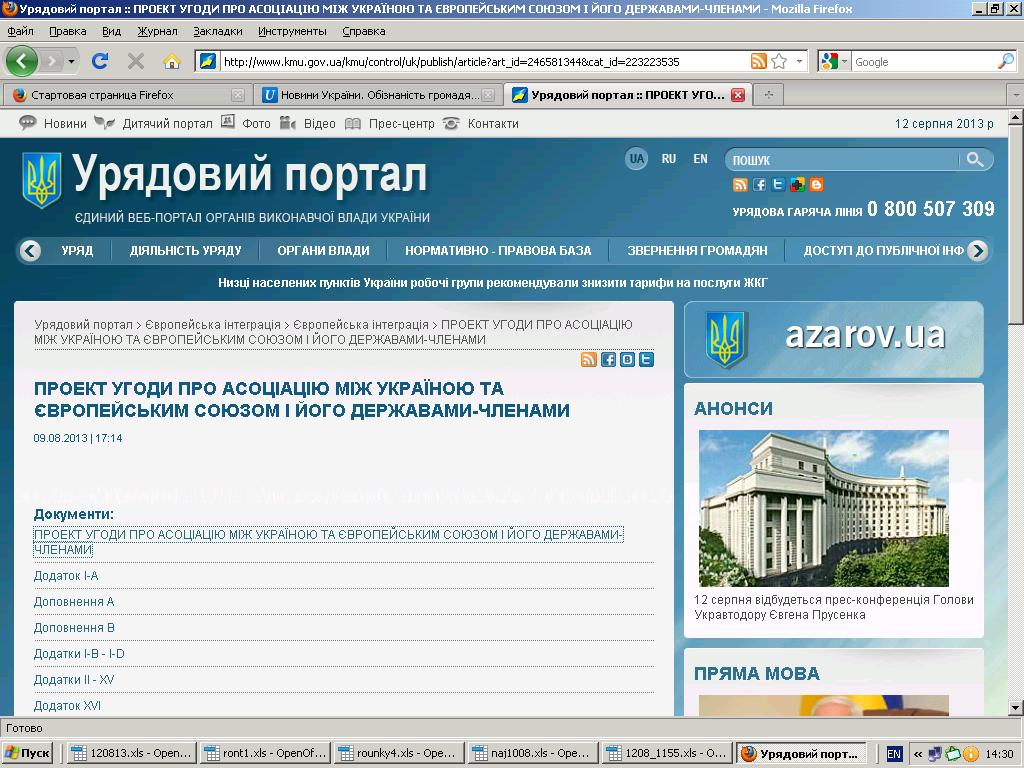This screenshot has height=768, width=1024.
Task: Click the header Facebook icon under search
Action: point(759,185)
